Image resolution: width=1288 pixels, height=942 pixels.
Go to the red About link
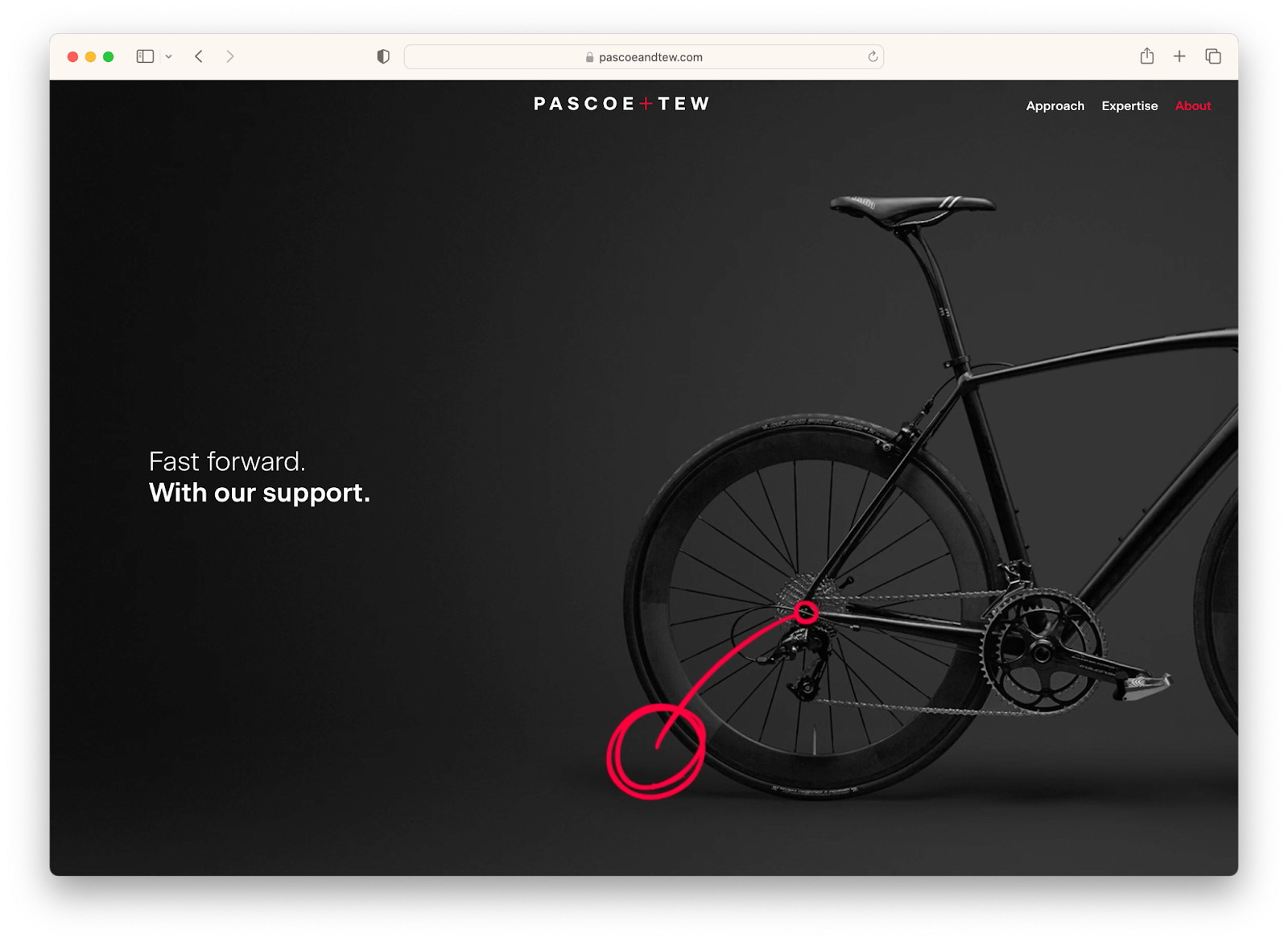coord(1193,106)
